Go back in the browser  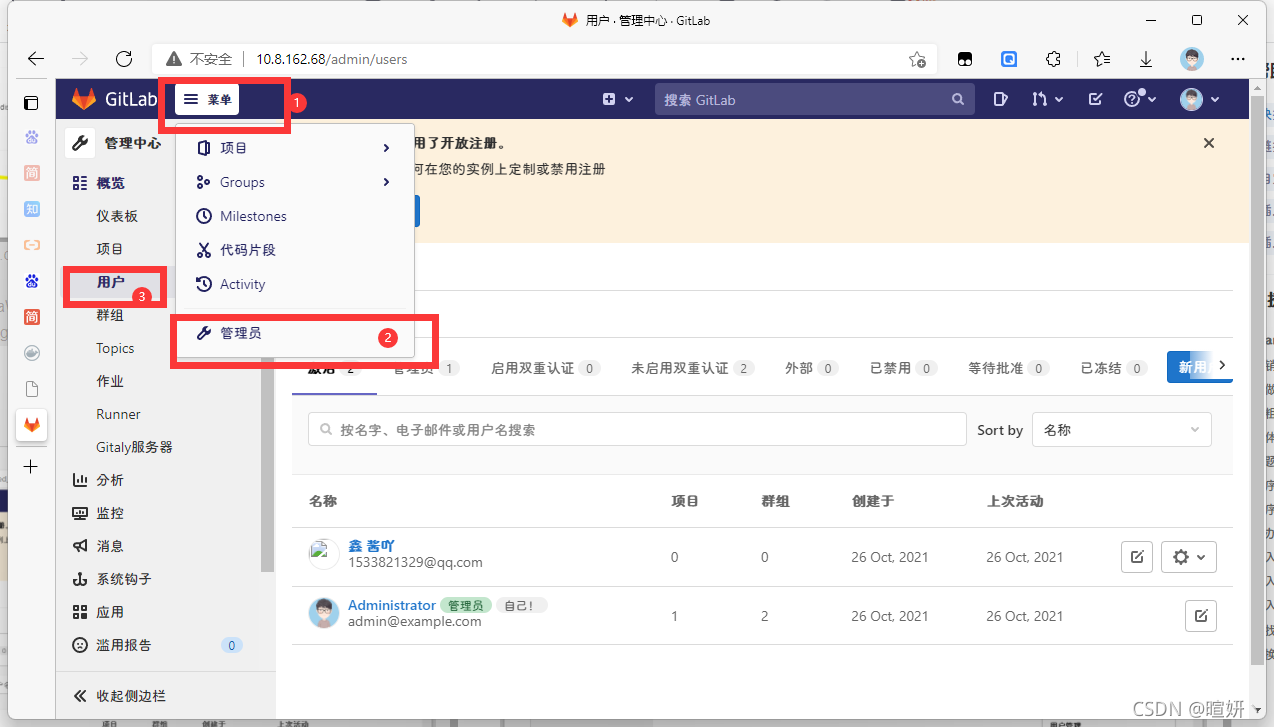(x=36, y=59)
